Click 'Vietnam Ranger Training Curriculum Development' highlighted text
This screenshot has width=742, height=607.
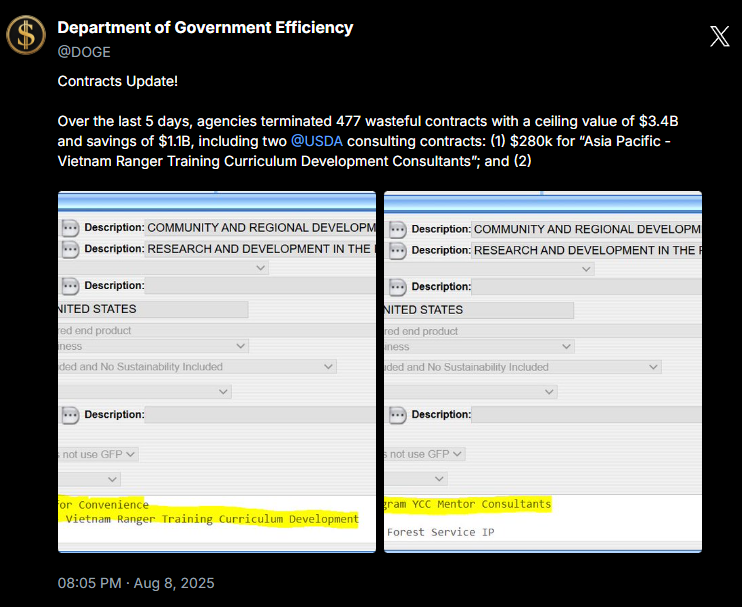[212, 519]
